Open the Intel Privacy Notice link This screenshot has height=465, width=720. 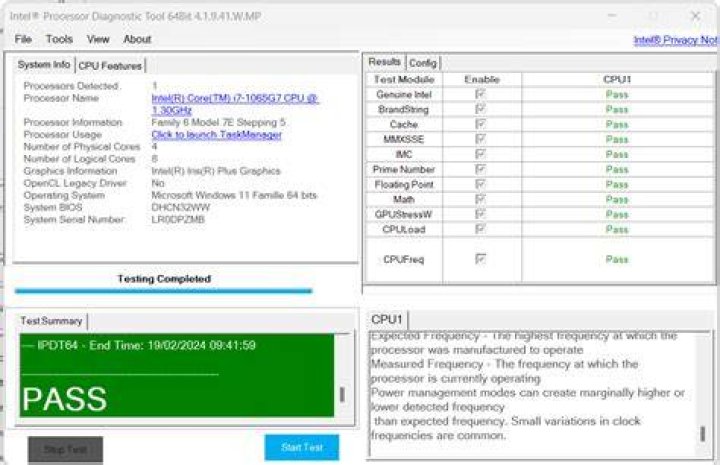[675, 40]
